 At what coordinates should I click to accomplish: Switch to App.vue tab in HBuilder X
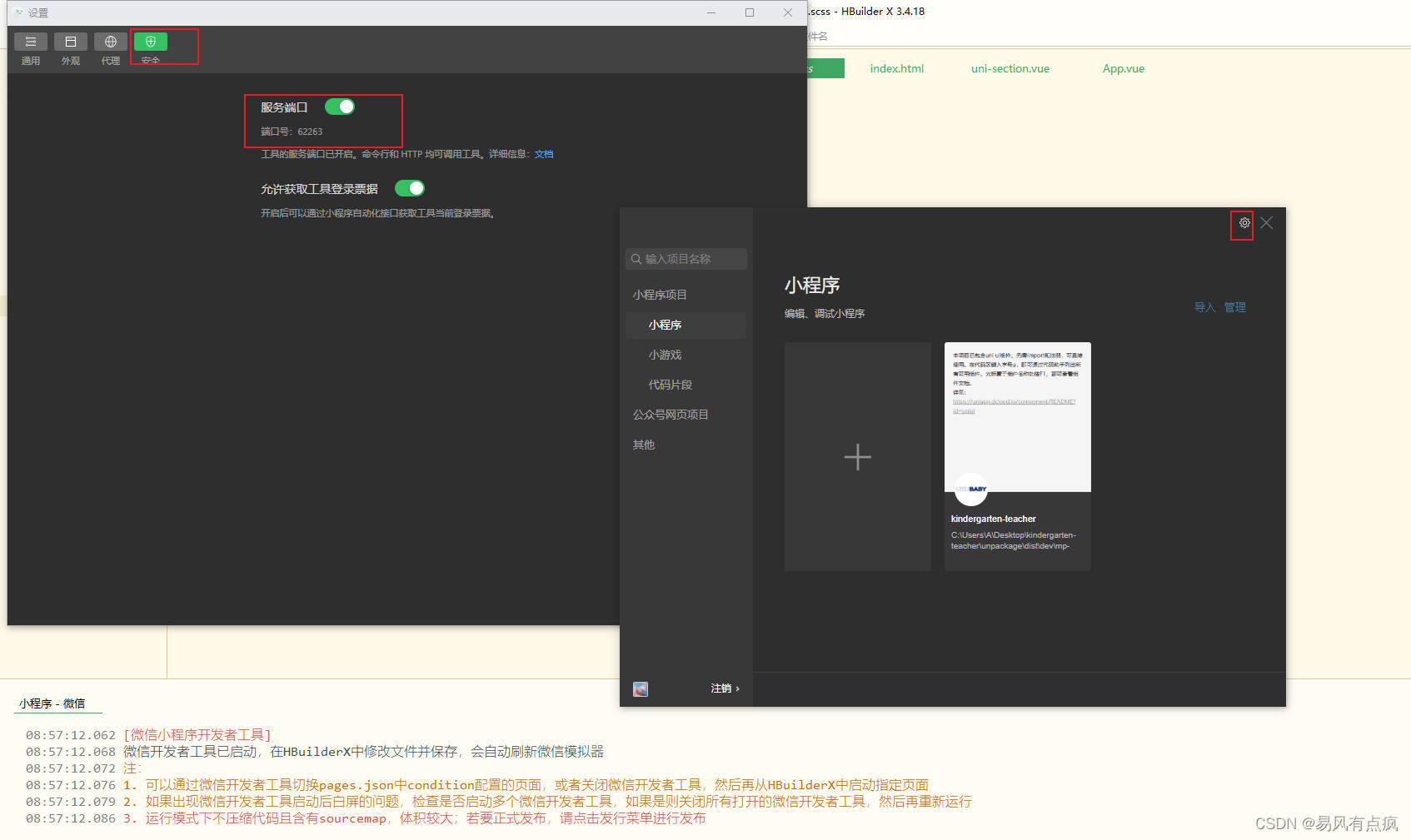coord(1124,68)
